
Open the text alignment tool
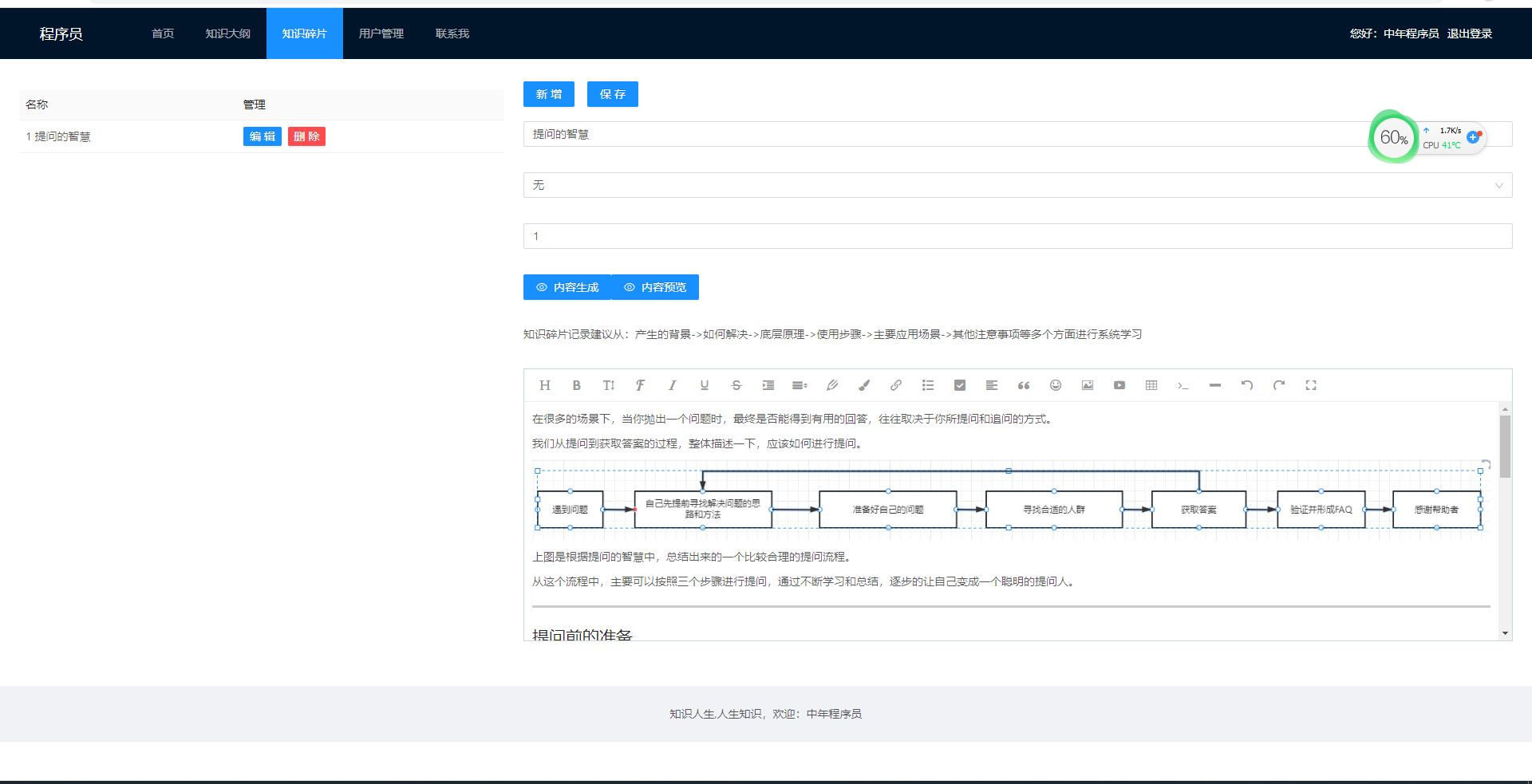coord(992,385)
